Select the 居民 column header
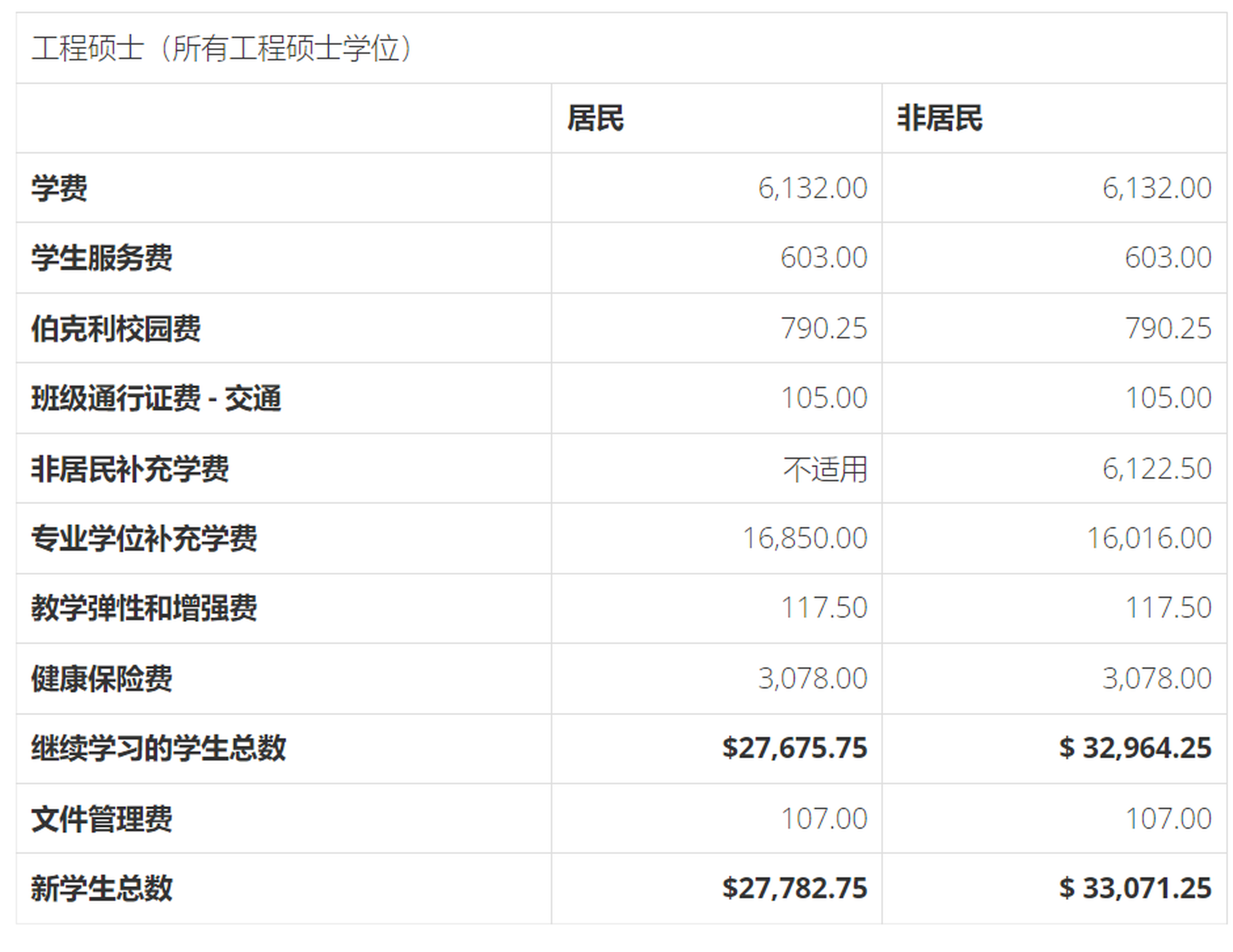The image size is (1233, 952). pos(596,118)
